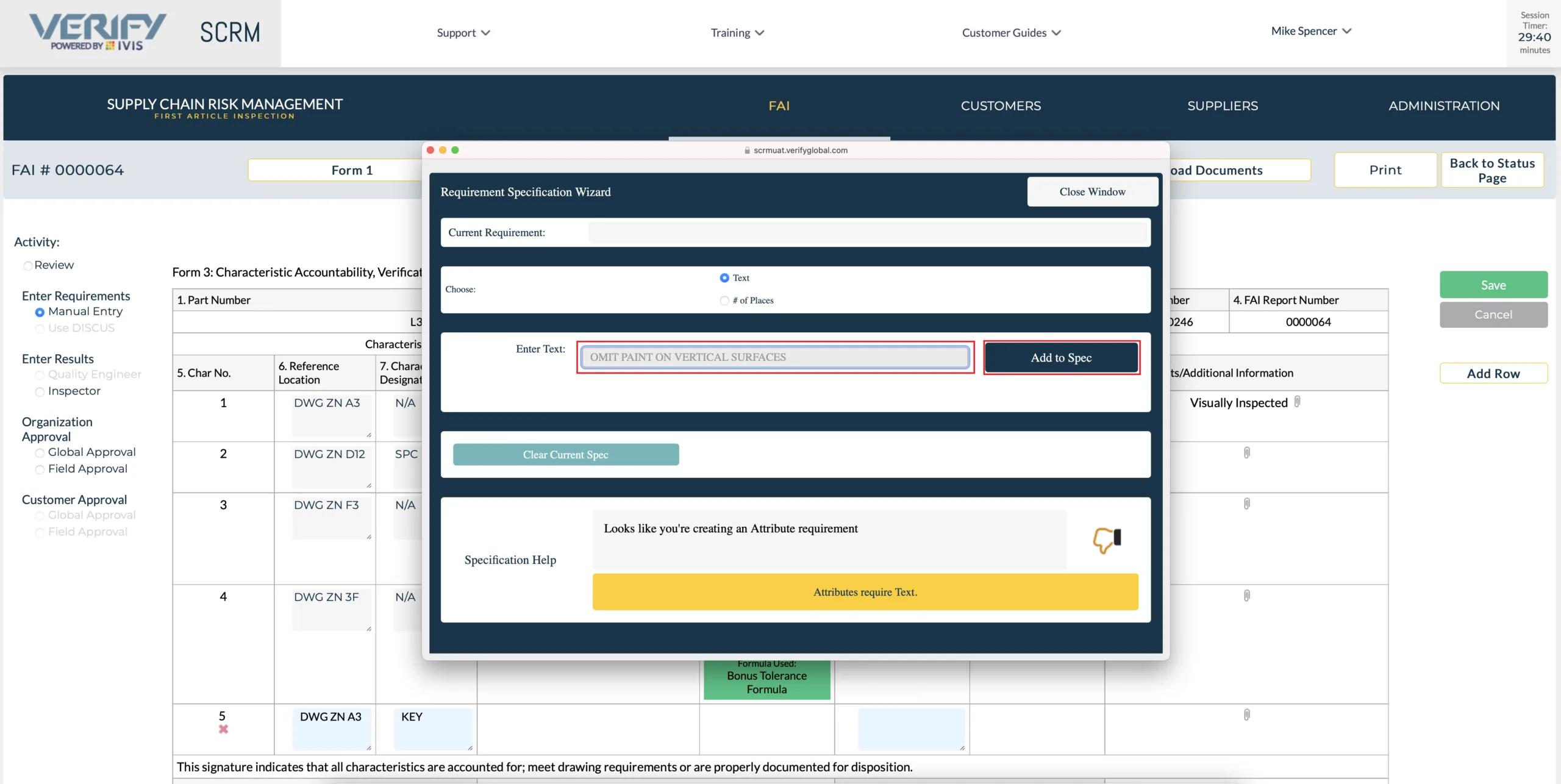Click the paperclip attachment icon in row 2
Screen dimensions: 1561x784
pyautogui.click(x=1247, y=453)
